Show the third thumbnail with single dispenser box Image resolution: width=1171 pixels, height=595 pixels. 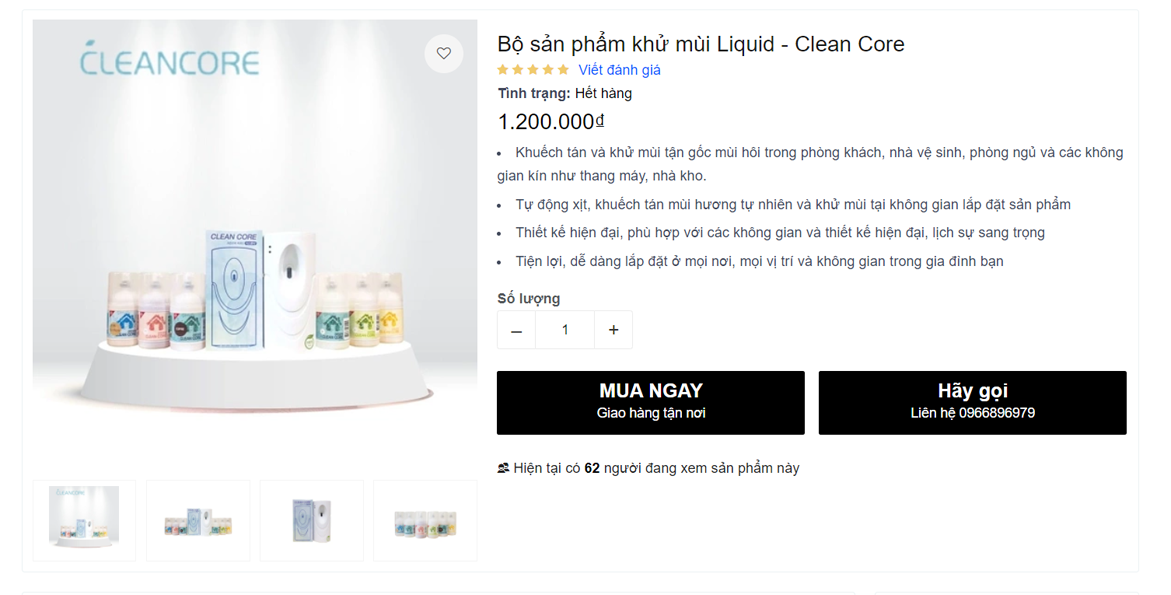click(312, 520)
